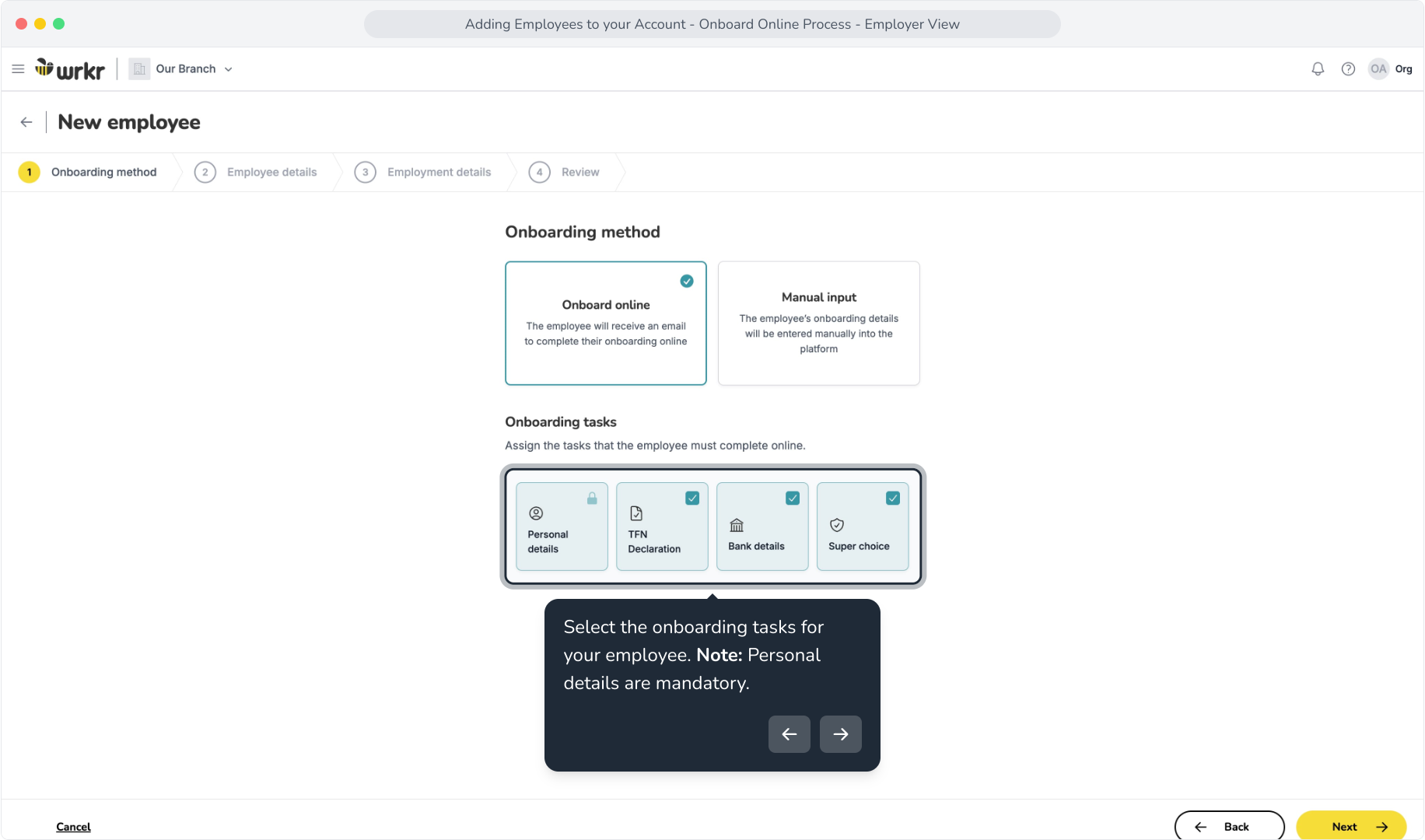This screenshot has width=1425, height=840.
Task: Click the building icon beside Our Branch
Action: (139, 69)
